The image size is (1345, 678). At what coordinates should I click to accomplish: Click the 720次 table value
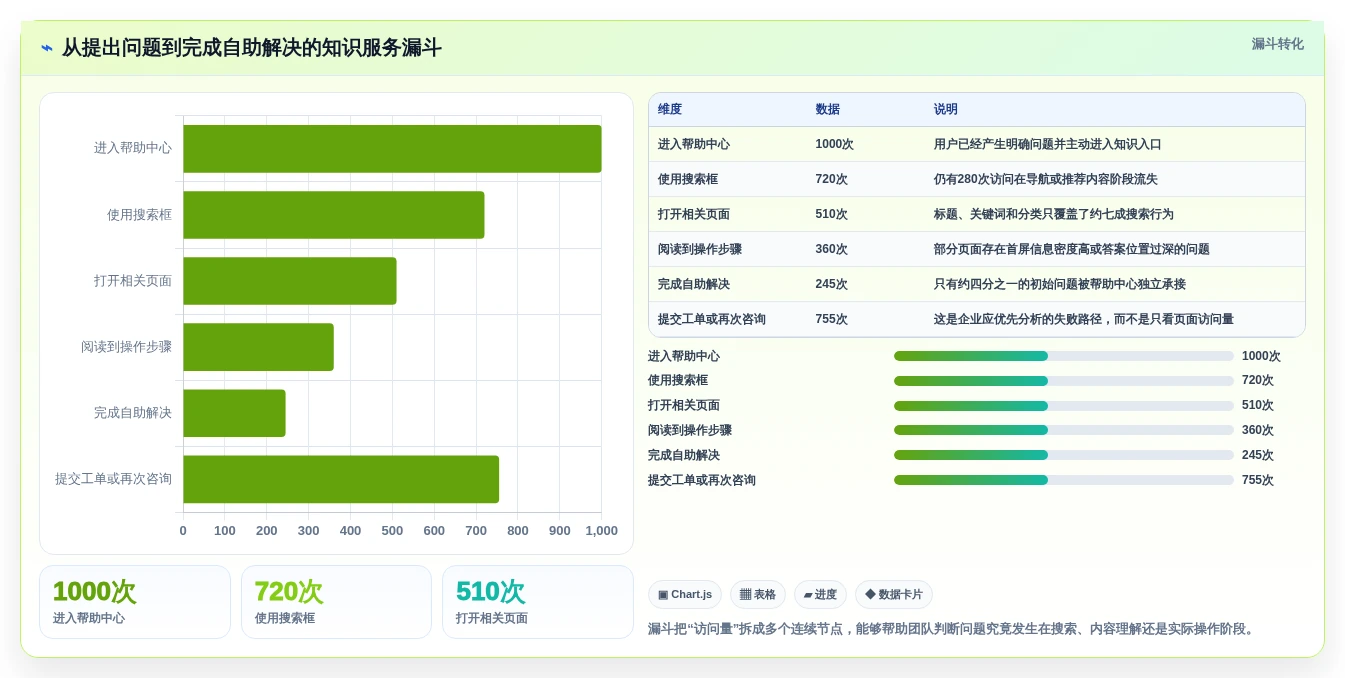point(832,179)
